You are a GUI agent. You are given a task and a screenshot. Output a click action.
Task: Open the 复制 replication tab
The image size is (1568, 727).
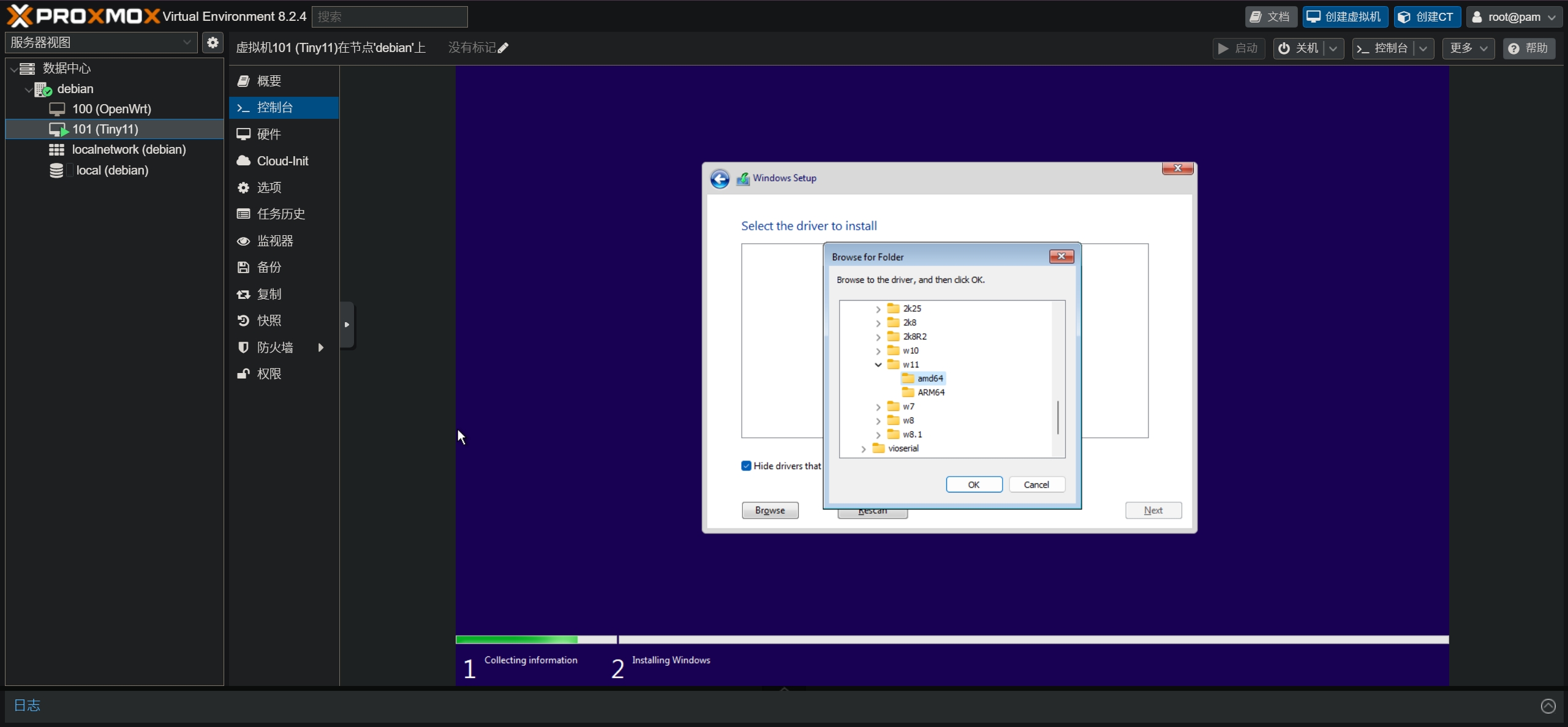[x=284, y=294]
